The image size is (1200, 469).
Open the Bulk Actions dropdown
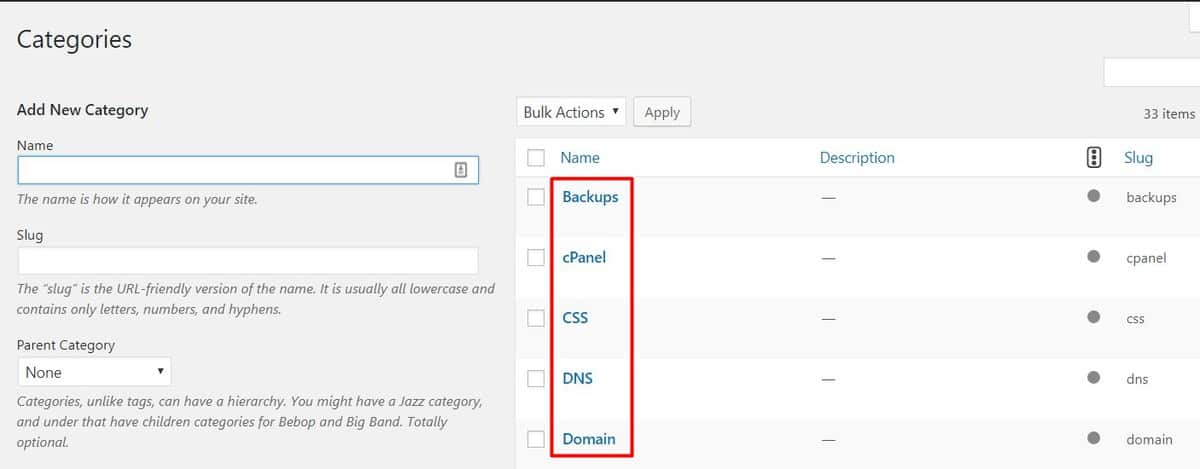(x=571, y=112)
